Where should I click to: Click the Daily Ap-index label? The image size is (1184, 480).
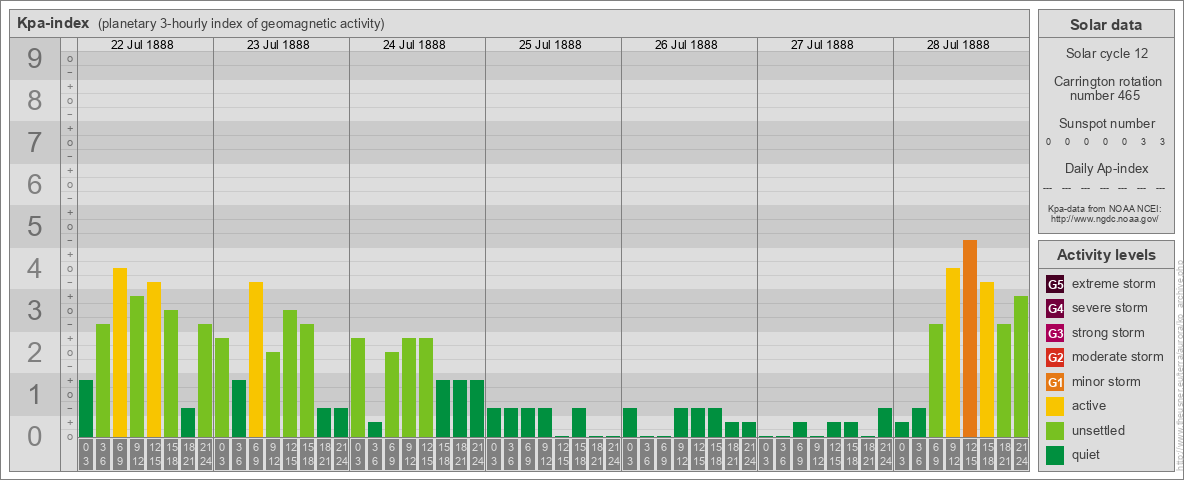coord(1106,168)
